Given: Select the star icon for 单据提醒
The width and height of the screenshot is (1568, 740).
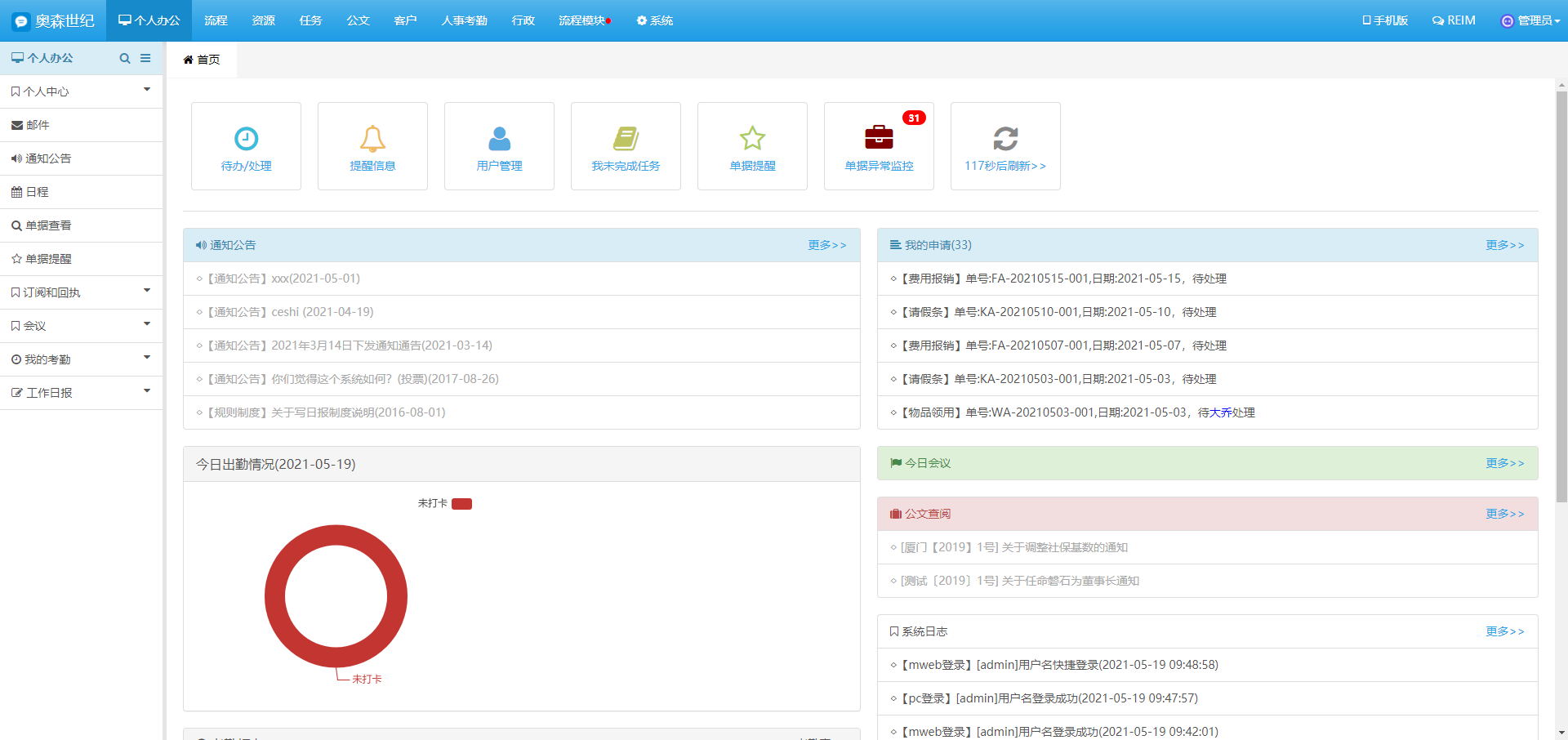Looking at the screenshot, I should [x=752, y=139].
